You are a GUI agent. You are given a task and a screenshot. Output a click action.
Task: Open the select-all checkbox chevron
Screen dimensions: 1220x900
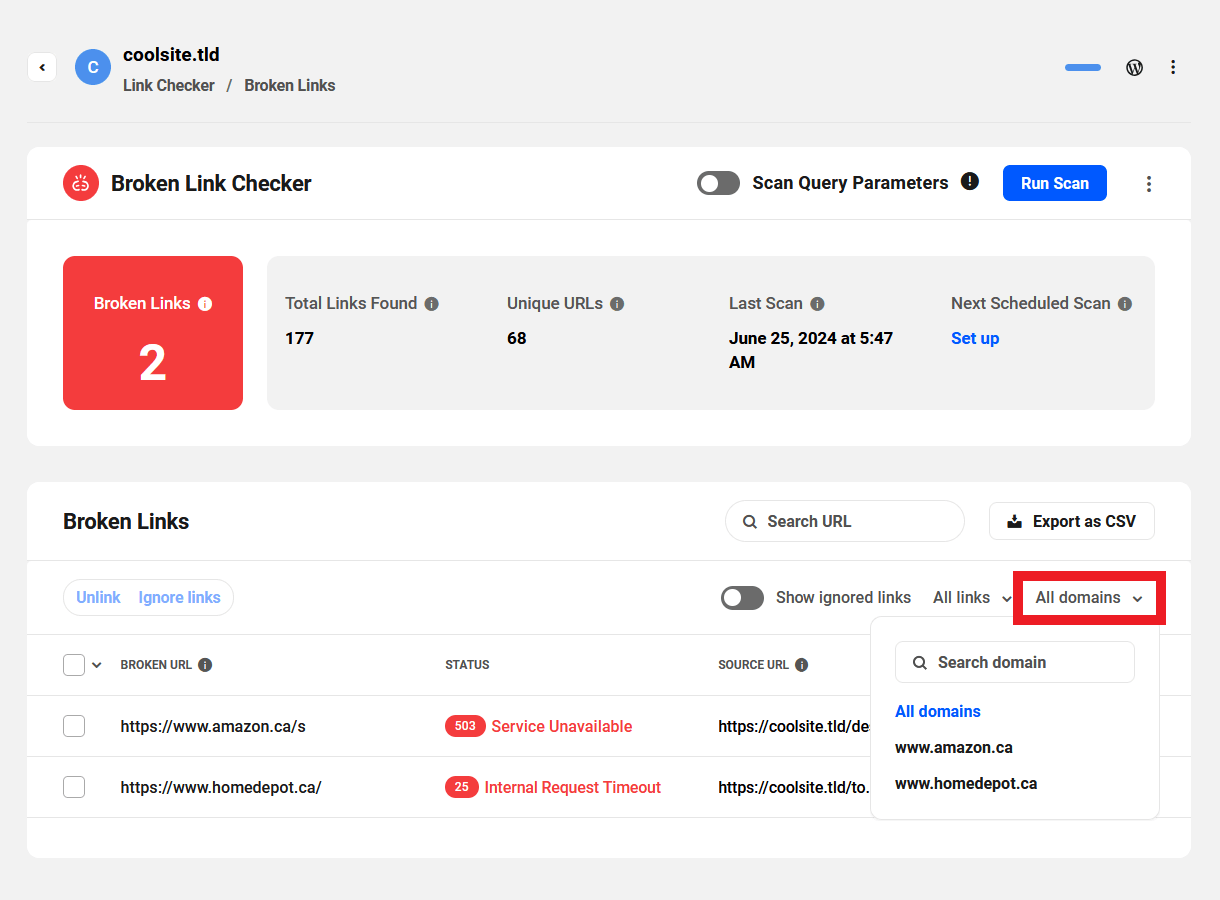click(x=97, y=665)
